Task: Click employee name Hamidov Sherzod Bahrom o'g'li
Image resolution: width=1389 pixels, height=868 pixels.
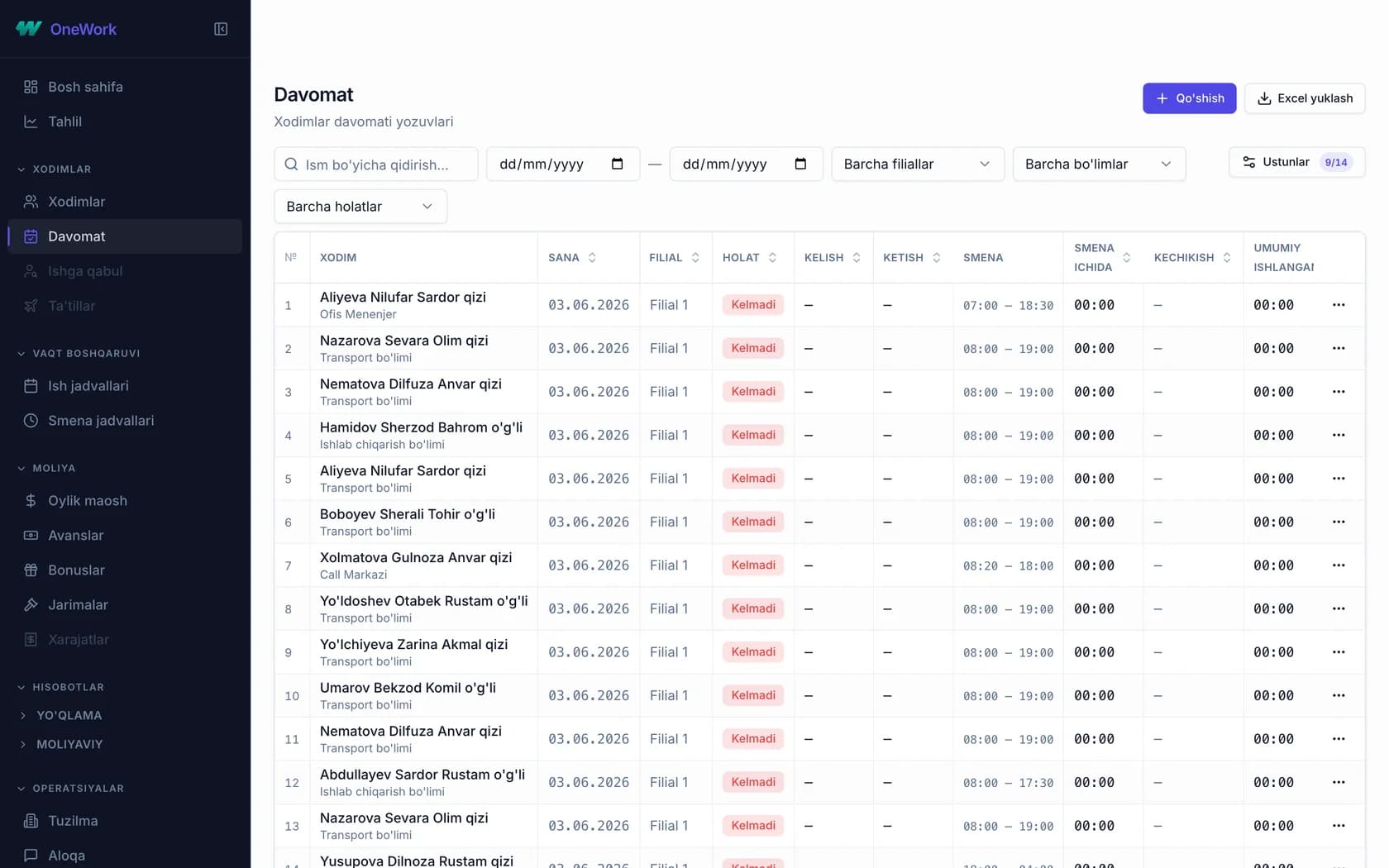Action: 421,427
